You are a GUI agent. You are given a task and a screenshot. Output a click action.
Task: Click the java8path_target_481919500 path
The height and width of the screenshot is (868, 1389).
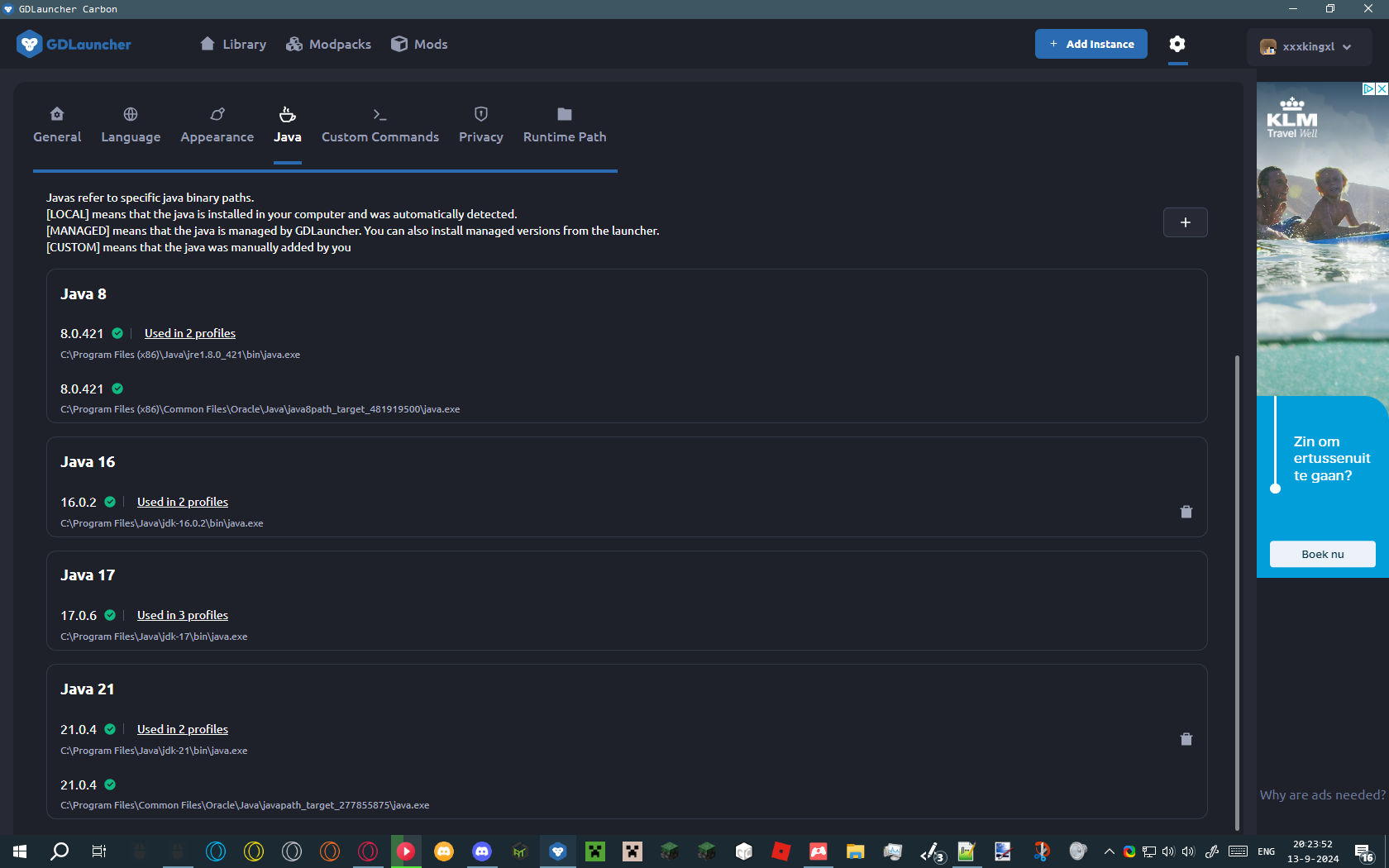coord(260,409)
